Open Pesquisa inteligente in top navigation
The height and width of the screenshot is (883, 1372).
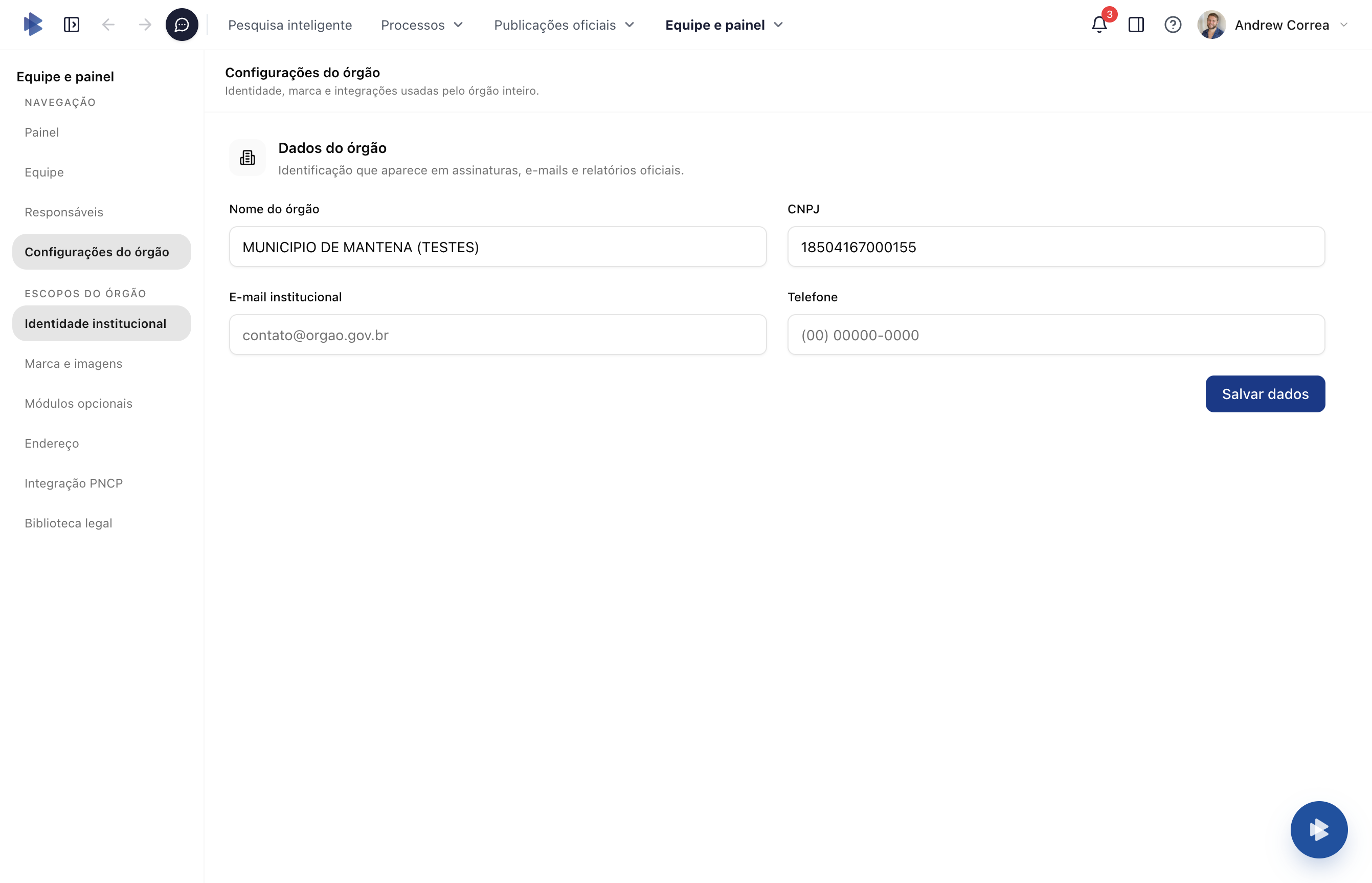click(290, 25)
